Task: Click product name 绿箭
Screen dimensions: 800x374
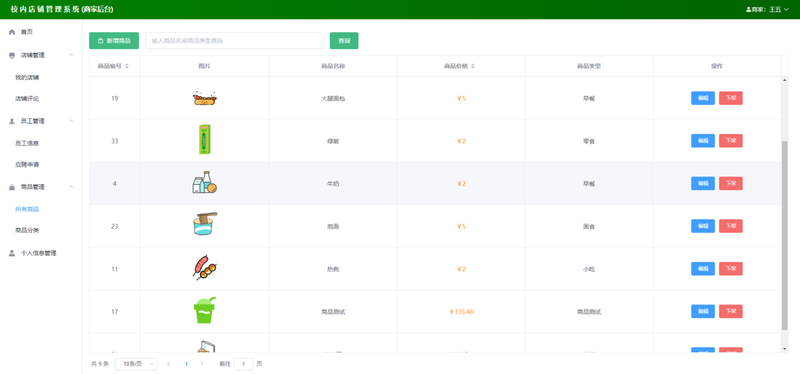Action: click(x=333, y=141)
